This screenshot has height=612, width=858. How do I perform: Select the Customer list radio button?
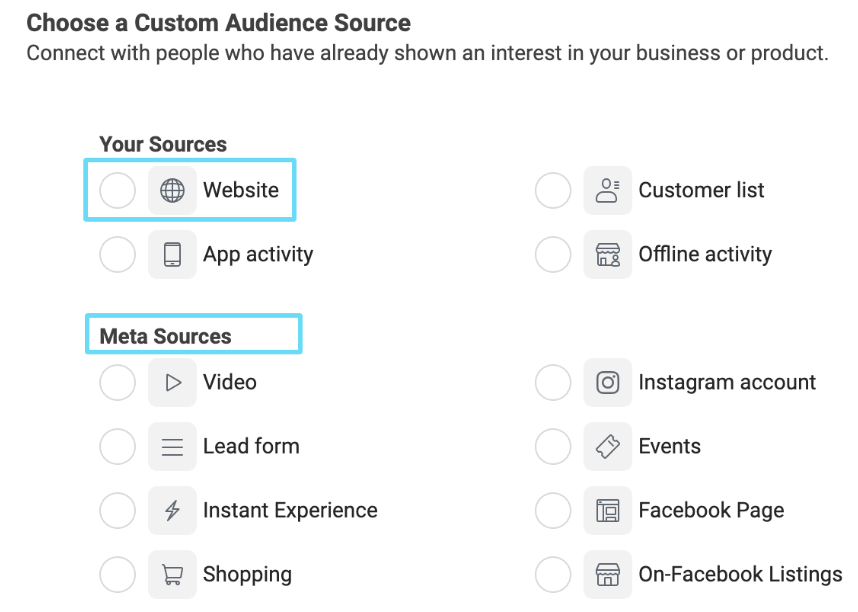(x=553, y=190)
